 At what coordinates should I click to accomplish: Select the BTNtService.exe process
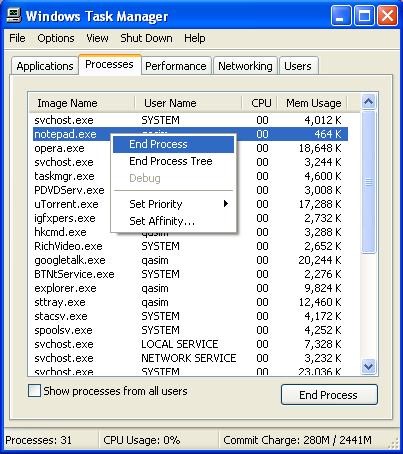(190, 274)
